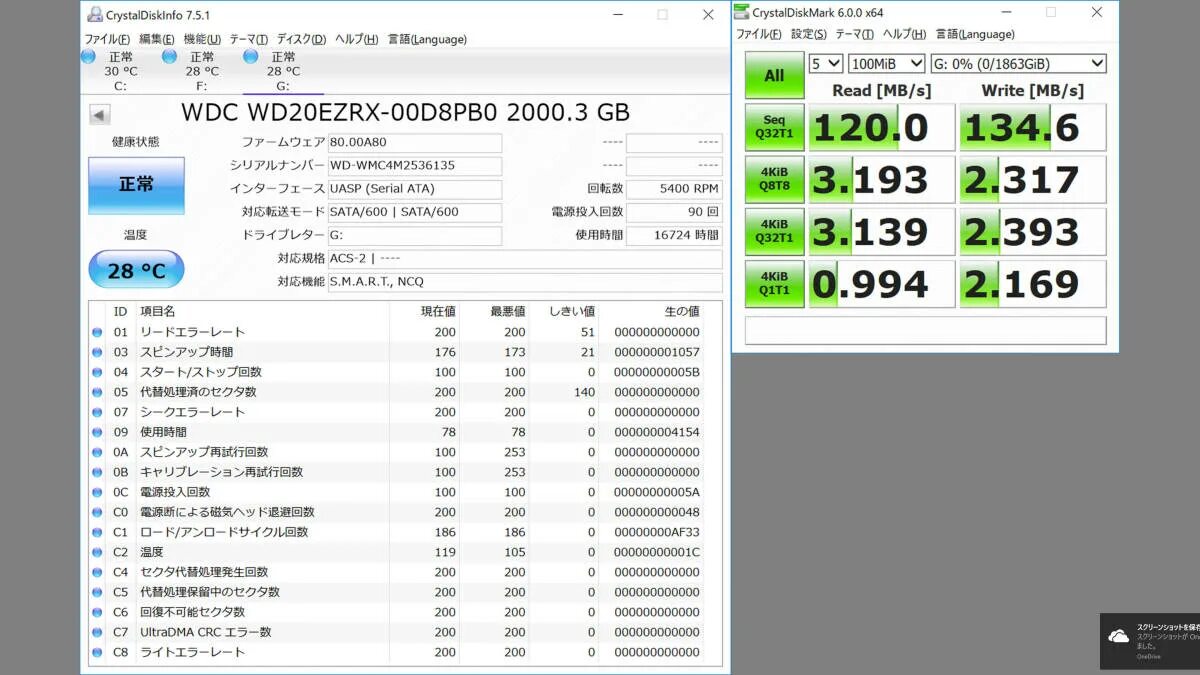Image resolution: width=1200 pixels, height=675 pixels.
Task: Click the 対応転送モード field SATA/600 | SATA/600
Action: point(414,212)
